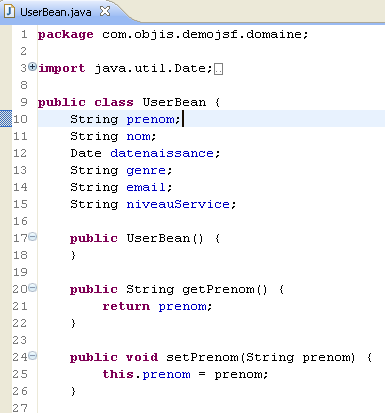This screenshot has width=385, height=413.
Task: Click 'UserBean()' constructor name on line 17
Action: click(x=165, y=238)
